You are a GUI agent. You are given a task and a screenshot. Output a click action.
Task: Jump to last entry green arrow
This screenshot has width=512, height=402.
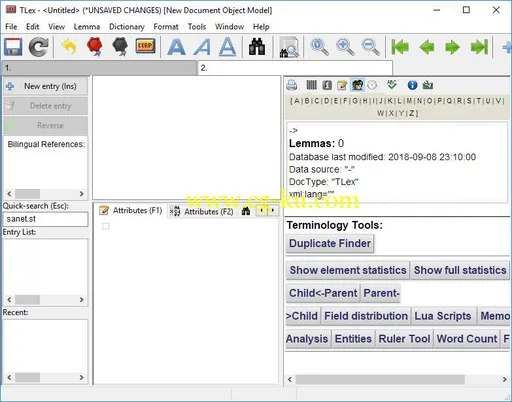click(479, 47)
